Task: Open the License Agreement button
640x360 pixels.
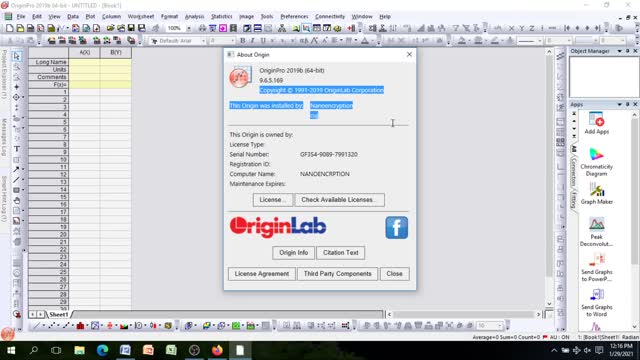Action: [x=262, y=274]
